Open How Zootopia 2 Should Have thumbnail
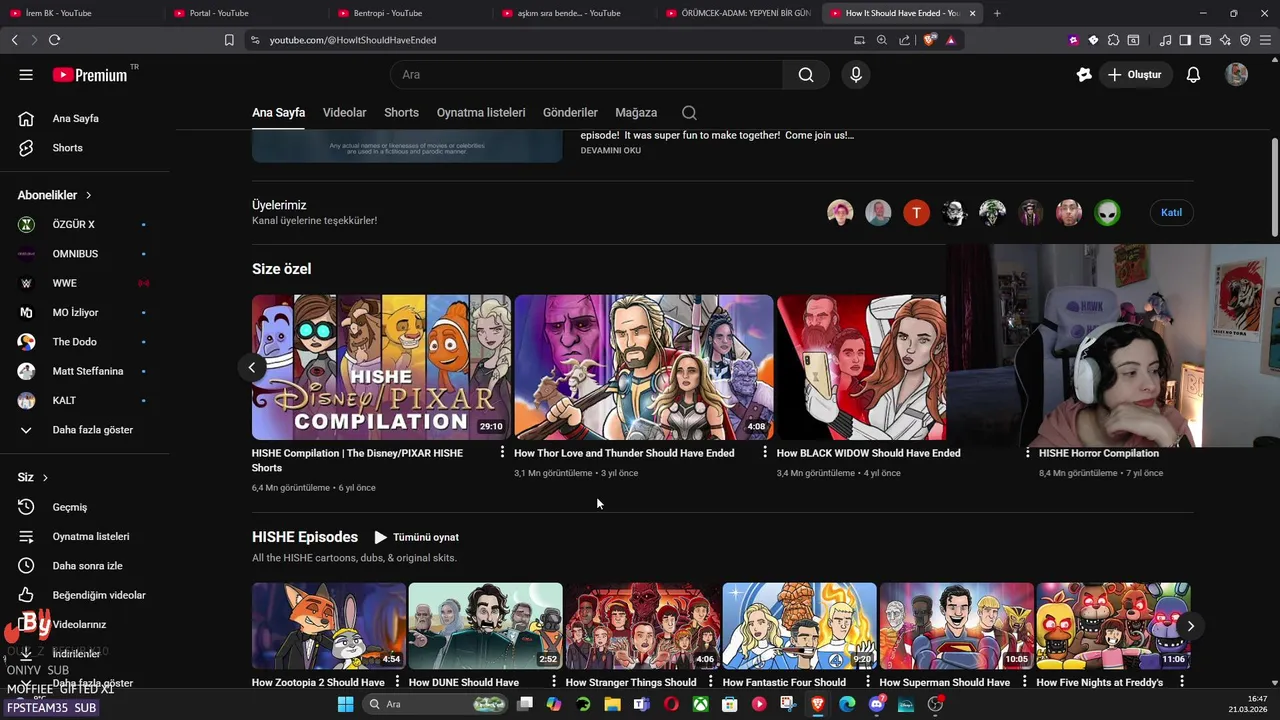The width and height of the screenshot is (1280, 720). point(329,626)
